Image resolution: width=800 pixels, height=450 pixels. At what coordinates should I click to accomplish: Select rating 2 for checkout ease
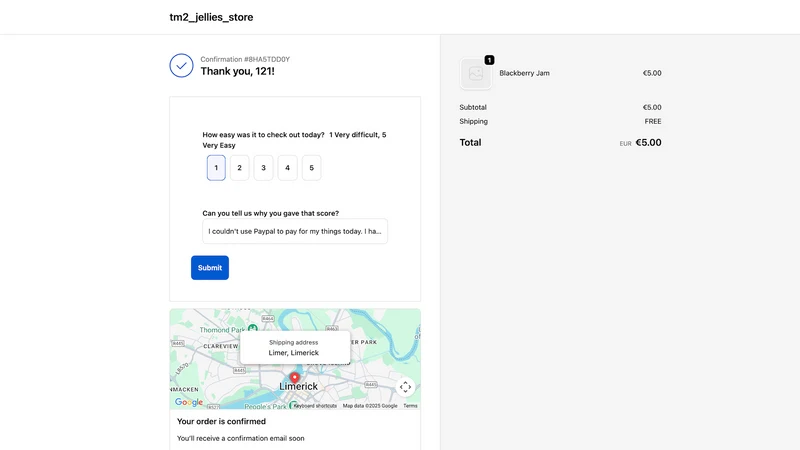tap(239, 168)
